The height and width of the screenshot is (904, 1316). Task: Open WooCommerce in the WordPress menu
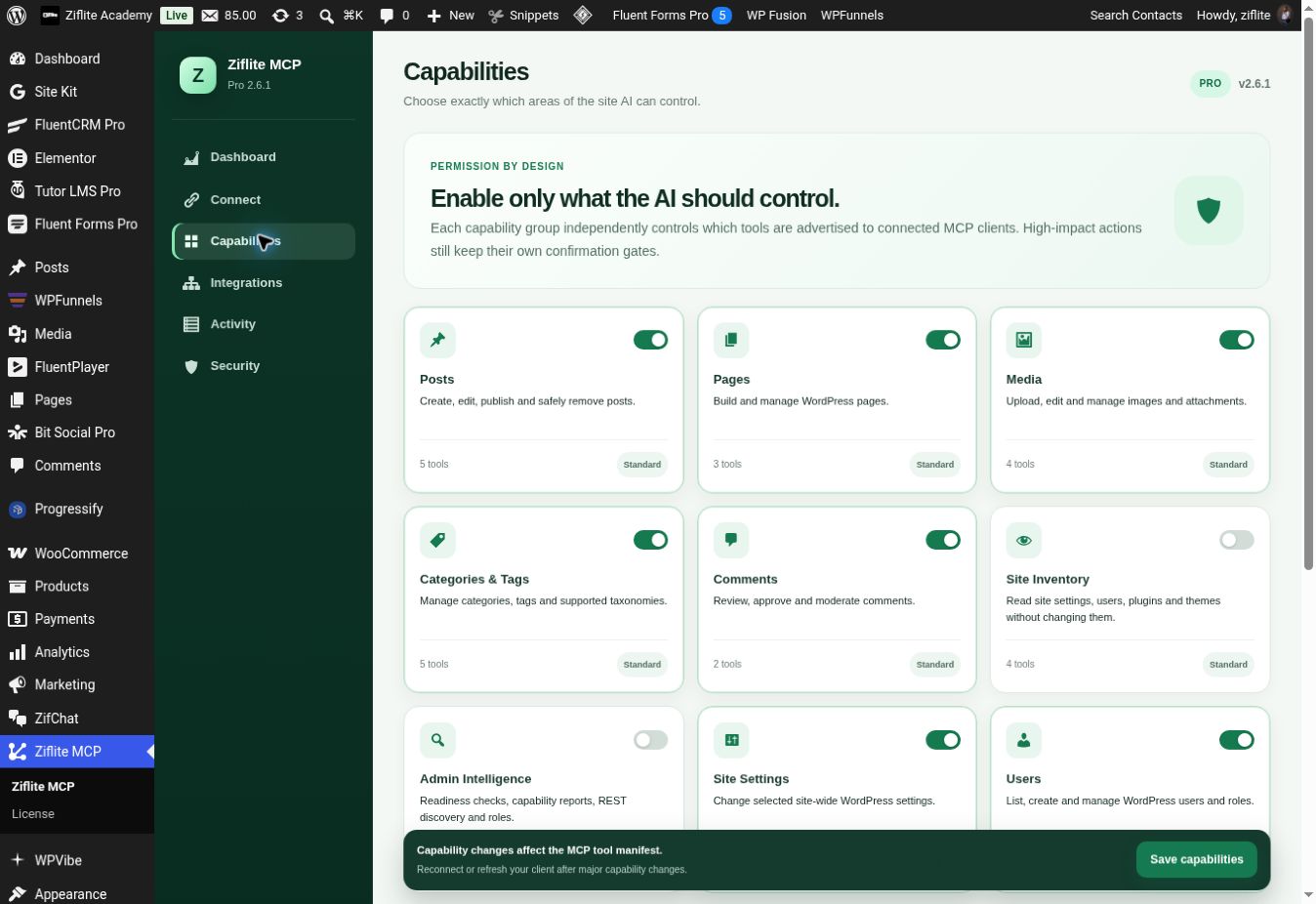pos(77,554)
